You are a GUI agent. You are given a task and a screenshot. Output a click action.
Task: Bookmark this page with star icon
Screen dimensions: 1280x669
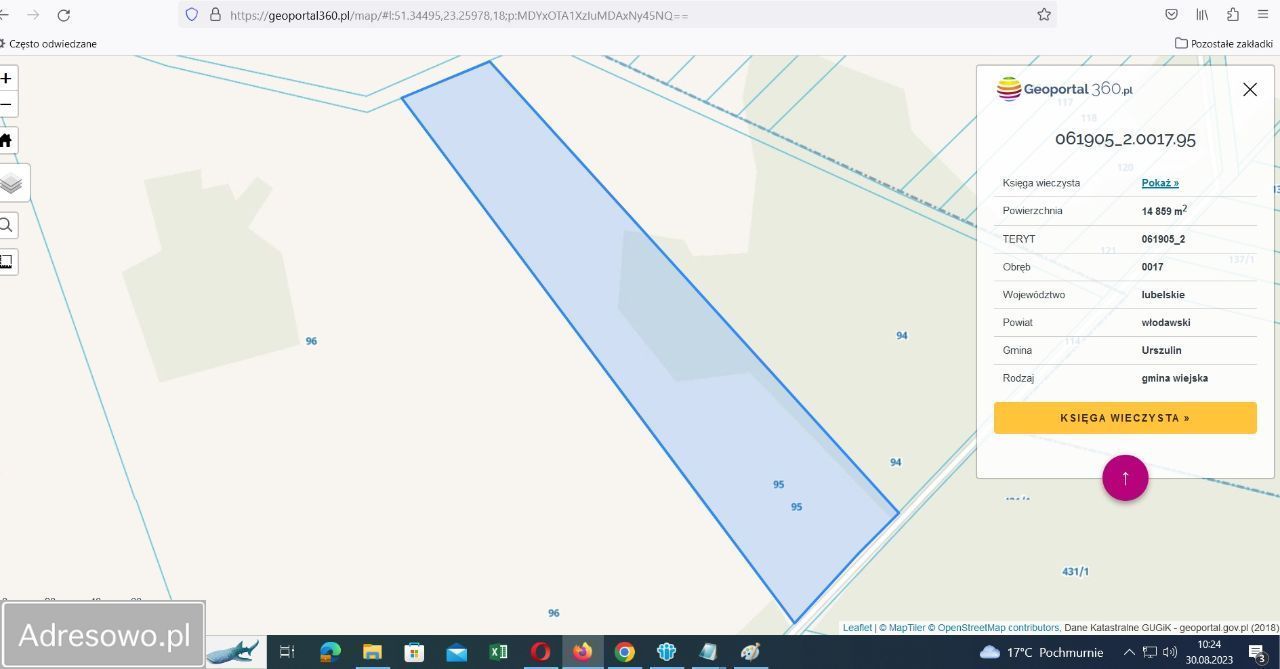tap(1044, 15)
